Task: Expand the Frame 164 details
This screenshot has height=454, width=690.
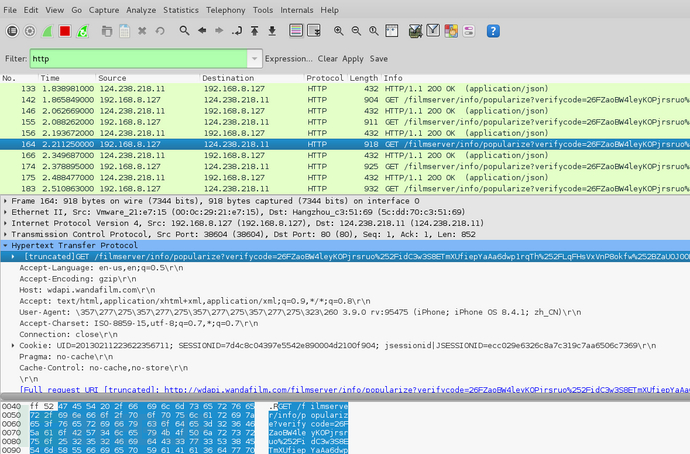Action: [5, 201]
